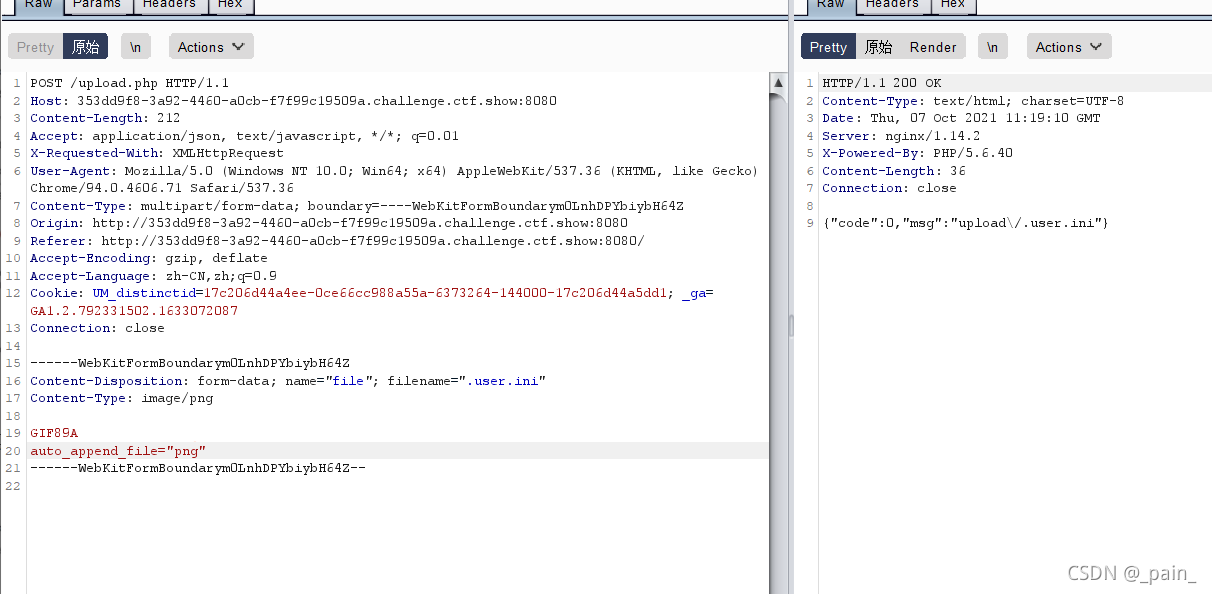Click the User-Agent header line
Image resolution: width=1212 pixels, height=594 pixels.
tap(394, 180)
